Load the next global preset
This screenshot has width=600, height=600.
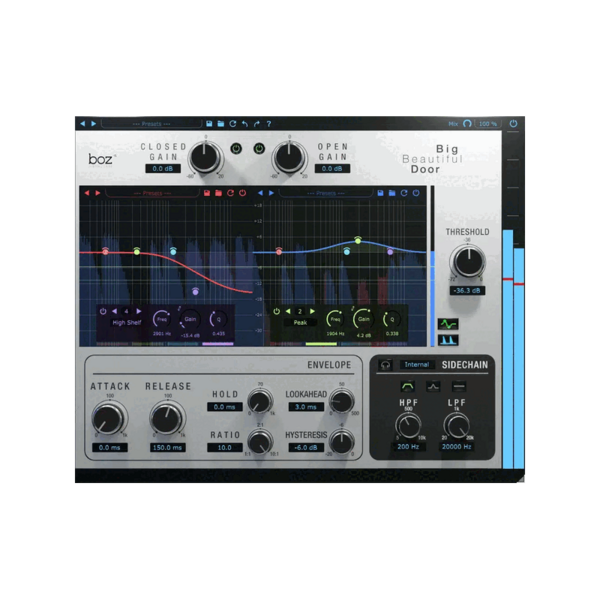(93, 124)
